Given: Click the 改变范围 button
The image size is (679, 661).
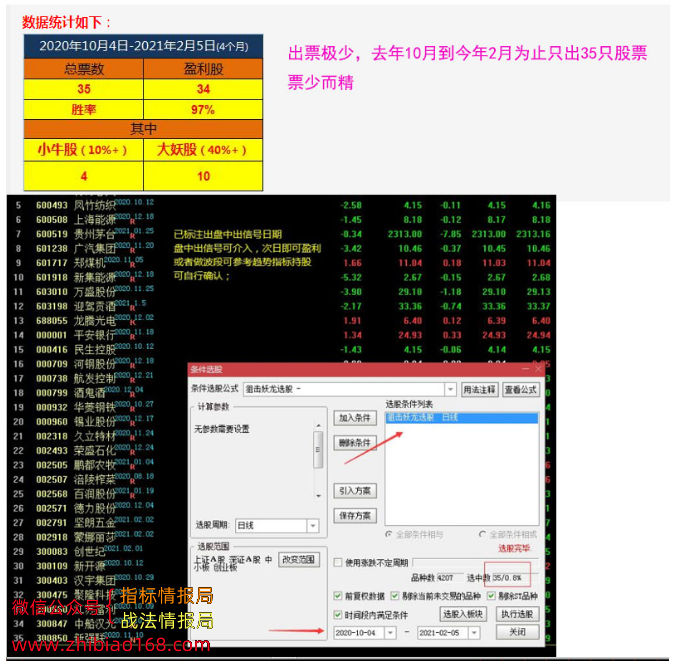Looking at the screenshot, I should [x=299, y=559].
